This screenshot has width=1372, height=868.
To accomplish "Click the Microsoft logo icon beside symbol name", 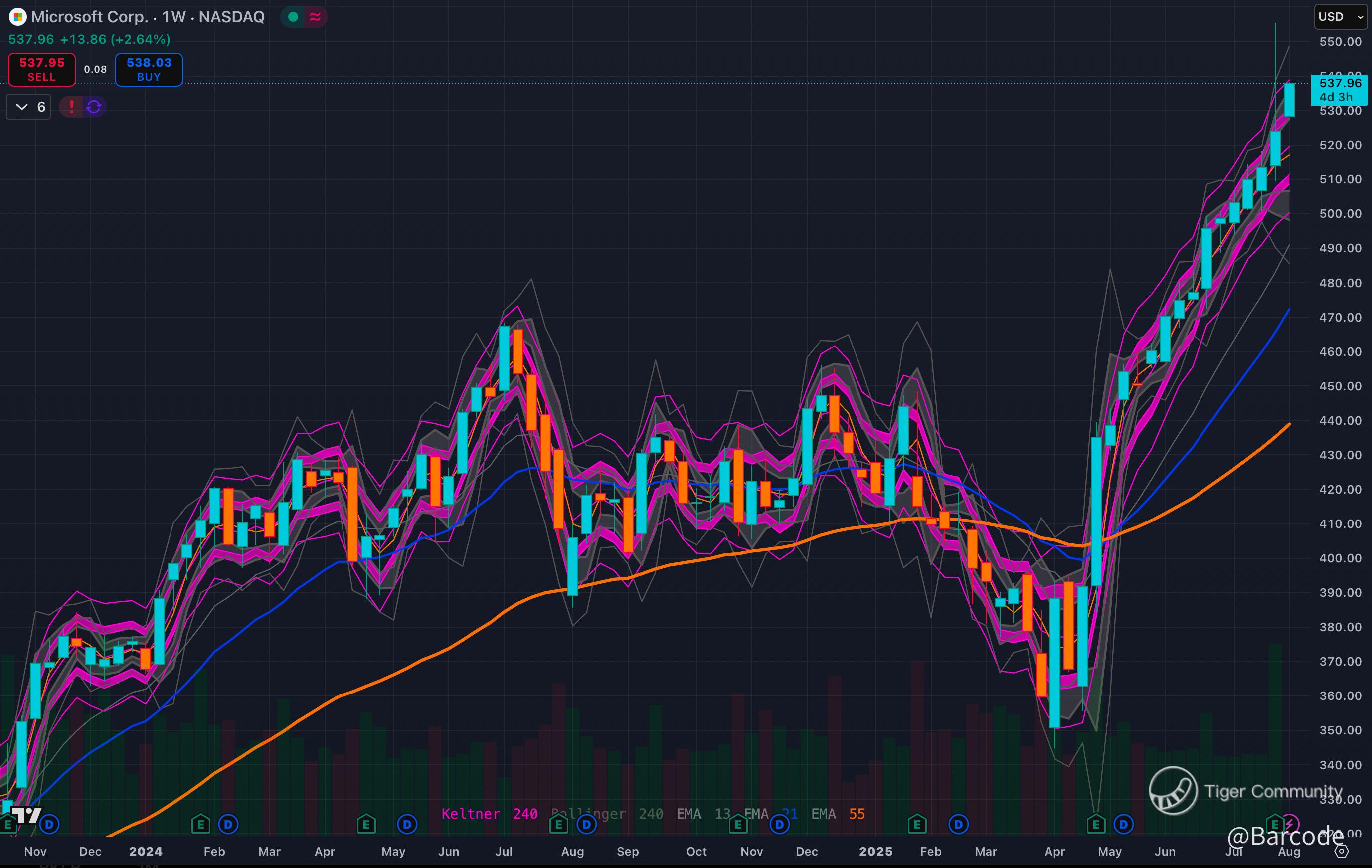I will pyautogui.click(x=17, y=17).
